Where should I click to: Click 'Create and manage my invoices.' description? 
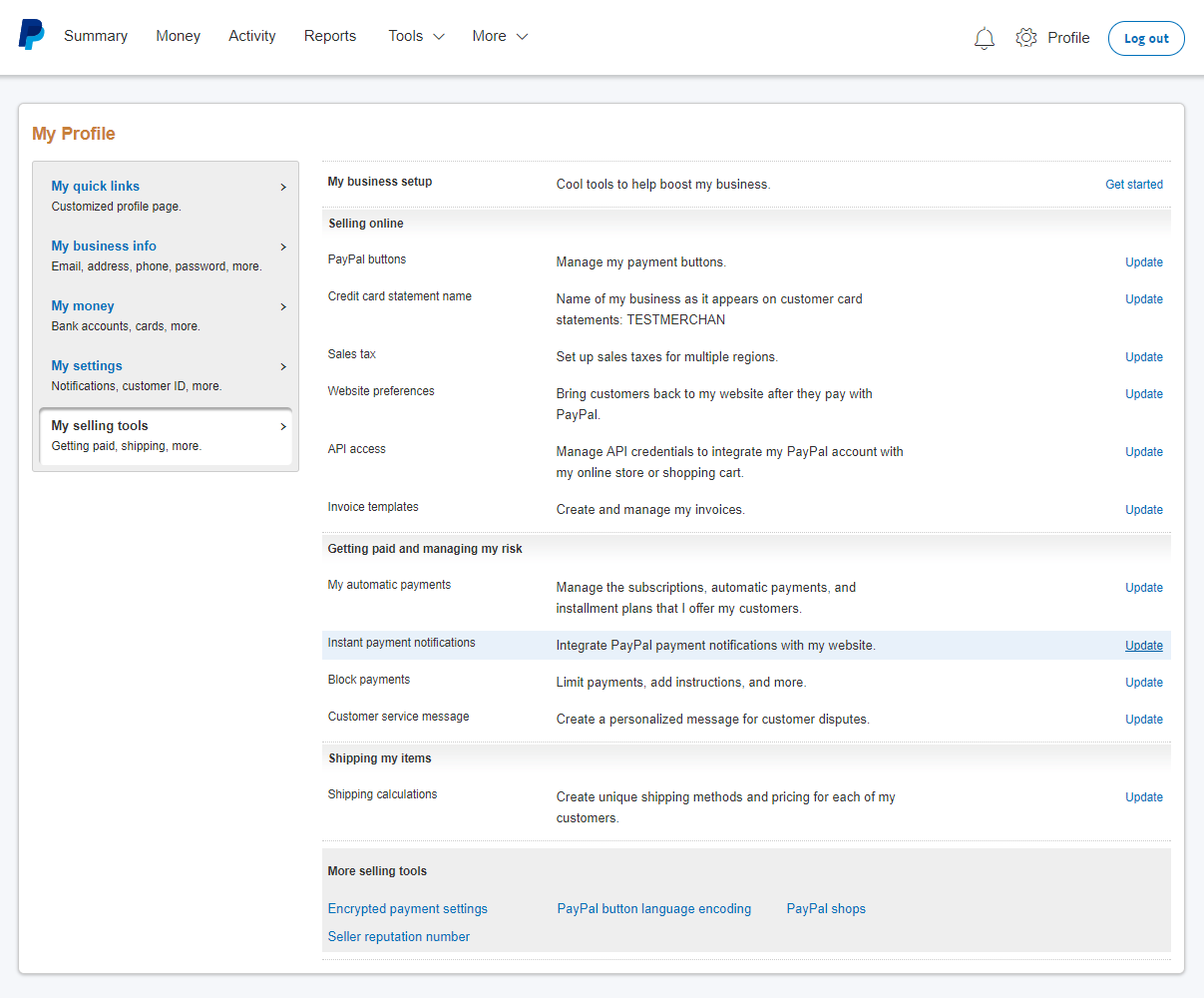click(650, 510)
